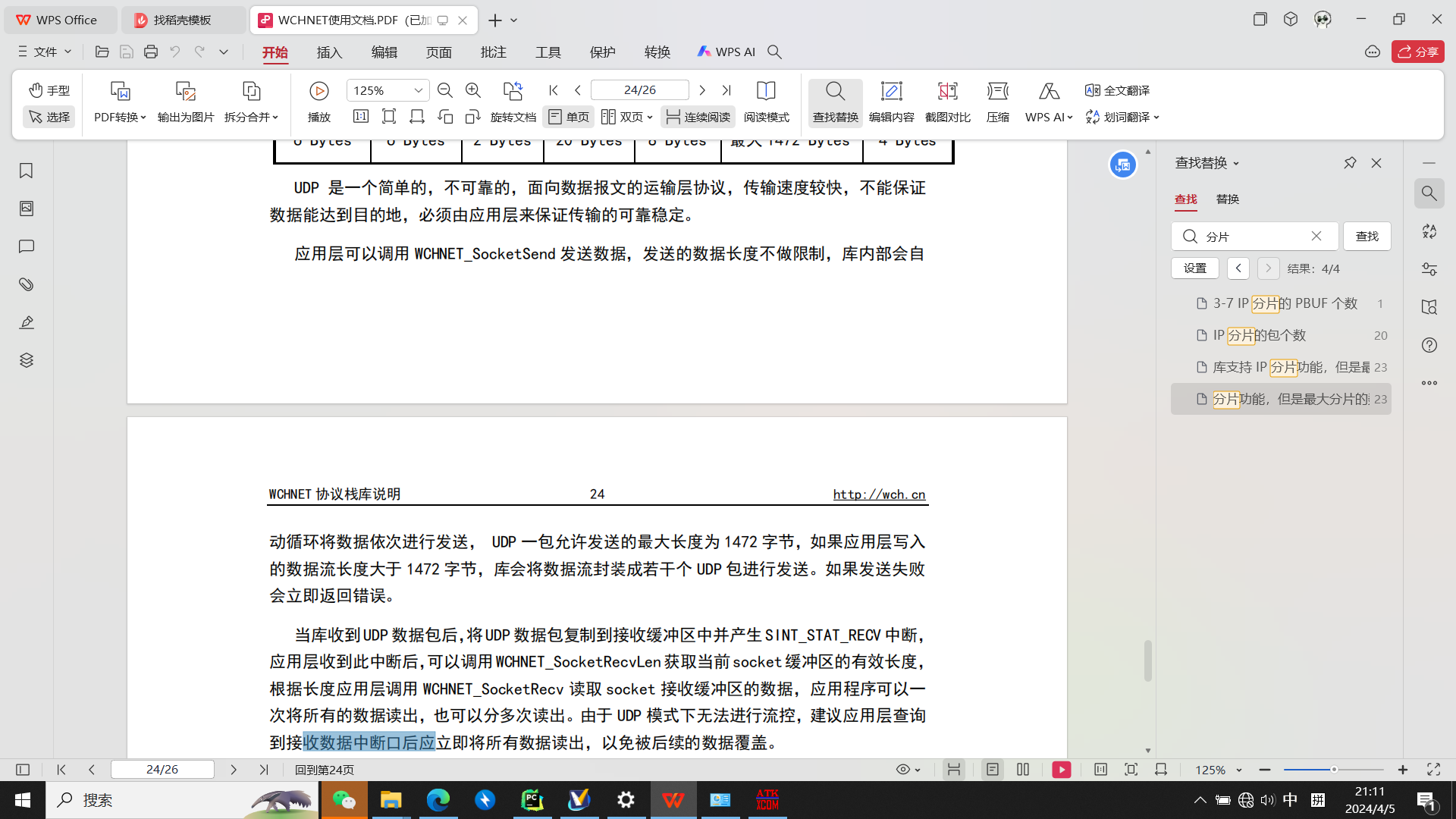Click 全文翻译 full translation
This screenshot has width=1456, height=819.
pos(1118,90)
